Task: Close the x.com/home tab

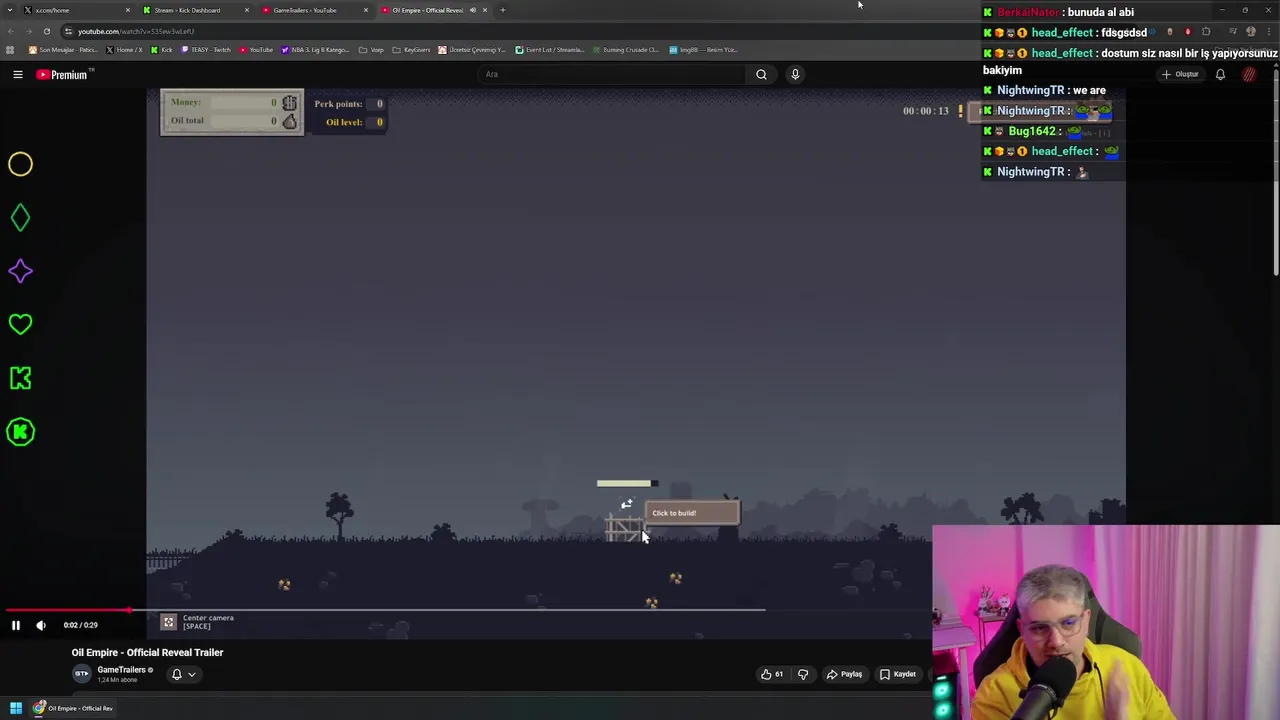Action: [x=127, y=10]
